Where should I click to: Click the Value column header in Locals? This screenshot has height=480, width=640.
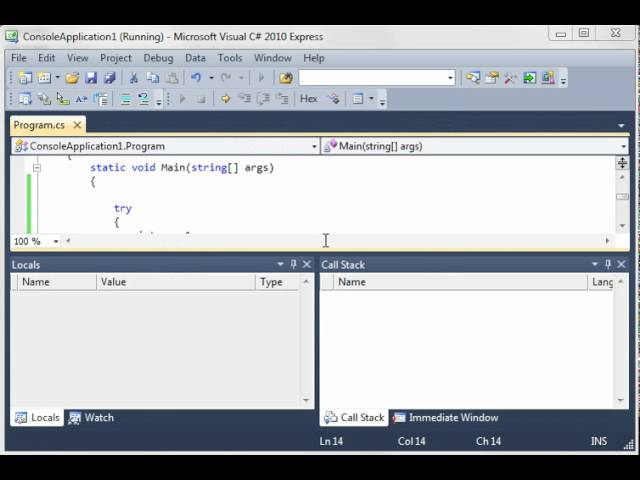pyautogui.click(x=176, y=282)
